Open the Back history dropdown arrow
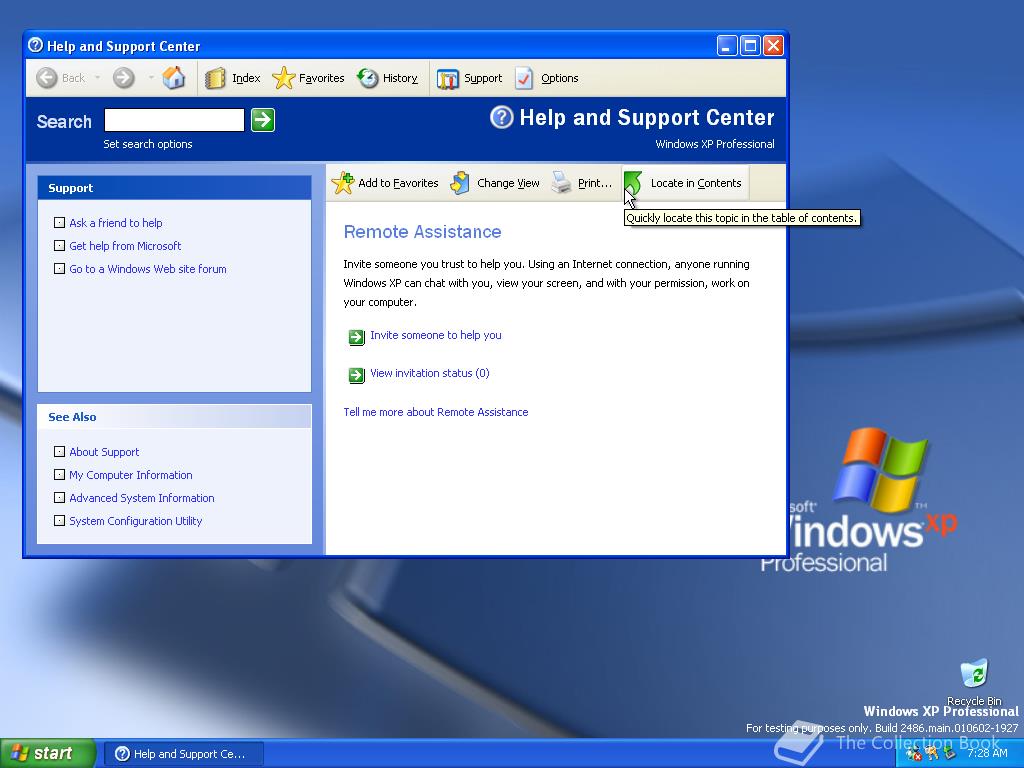 [x=97, y=78]
